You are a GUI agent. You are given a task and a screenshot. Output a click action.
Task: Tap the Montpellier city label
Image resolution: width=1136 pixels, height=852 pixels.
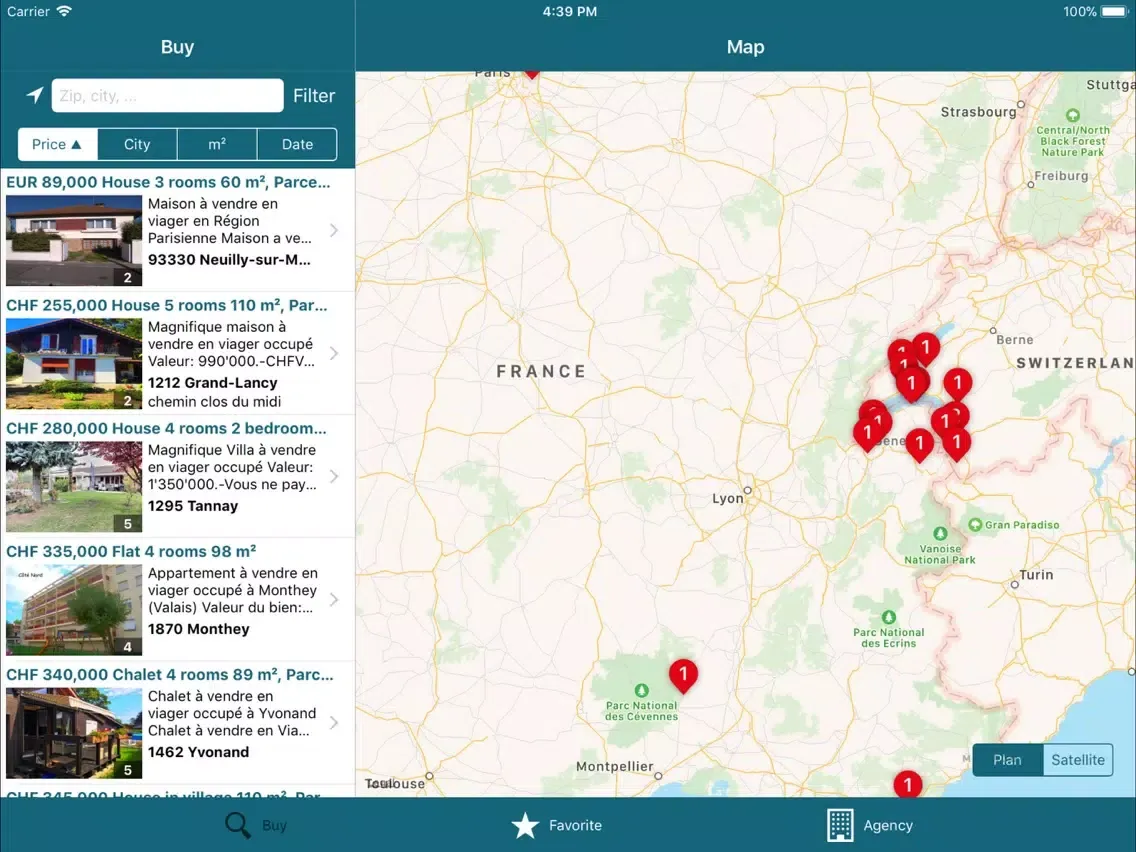tap(614, 767)
